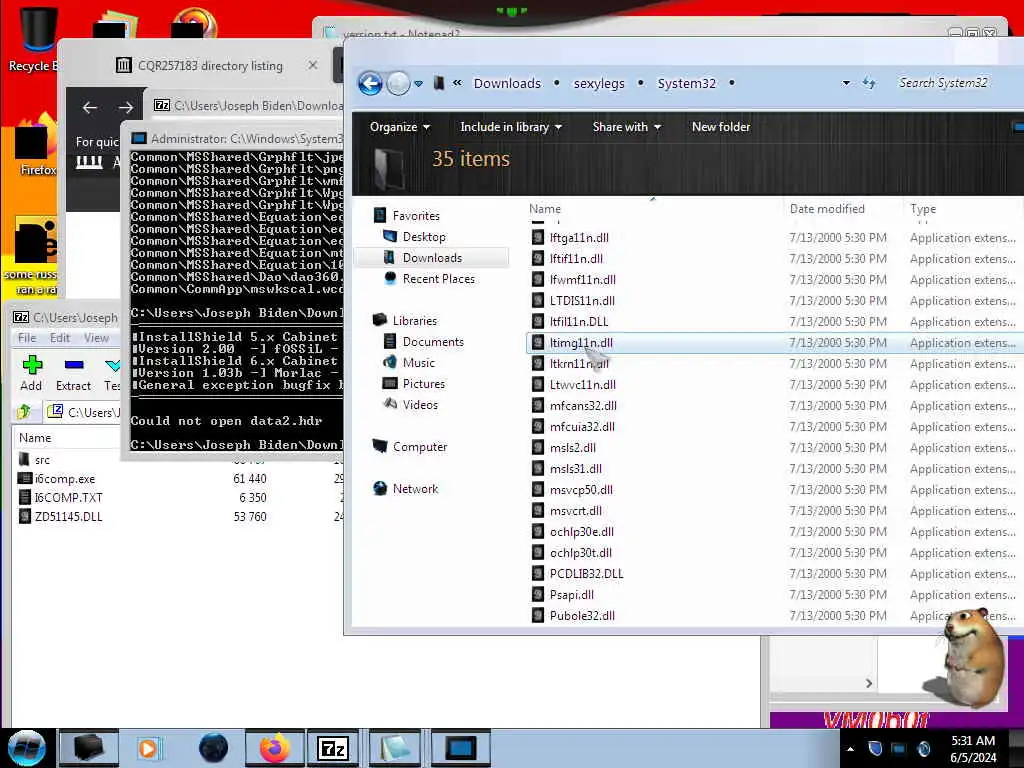1024x768 pixels.
Task: Sort files by Date modified column
Action: click(827, 209)
